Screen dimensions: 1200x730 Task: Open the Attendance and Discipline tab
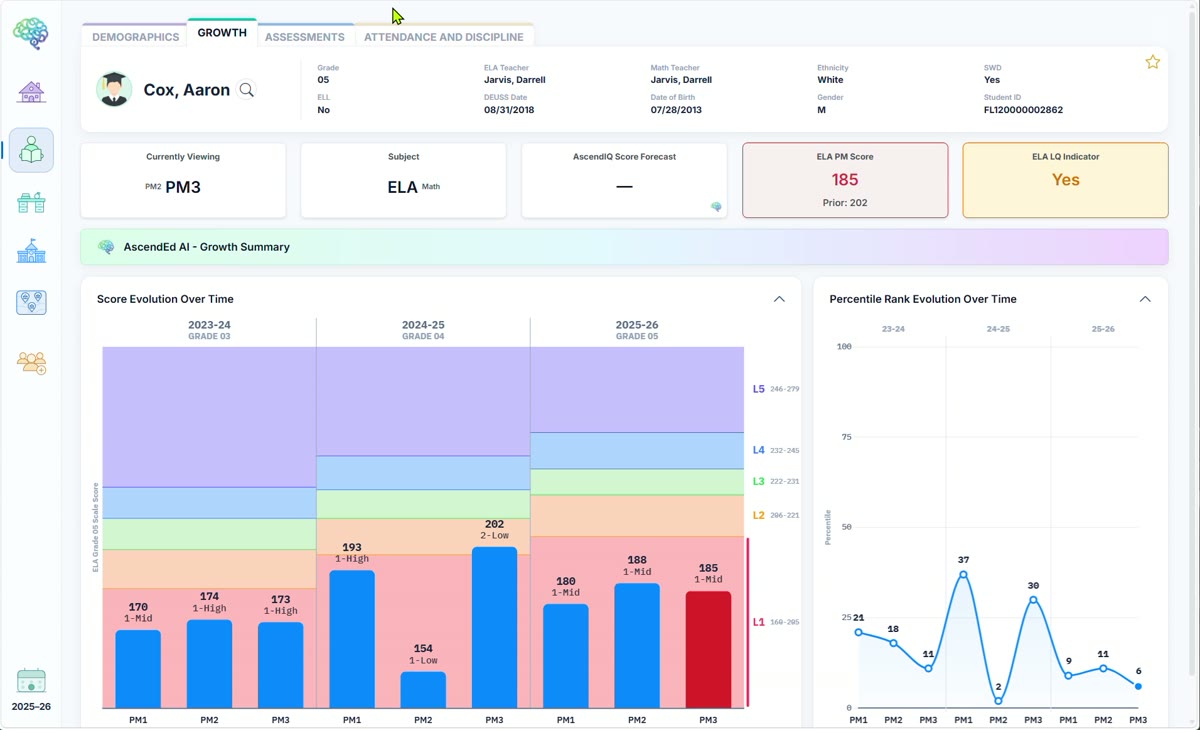coord(444,37)
